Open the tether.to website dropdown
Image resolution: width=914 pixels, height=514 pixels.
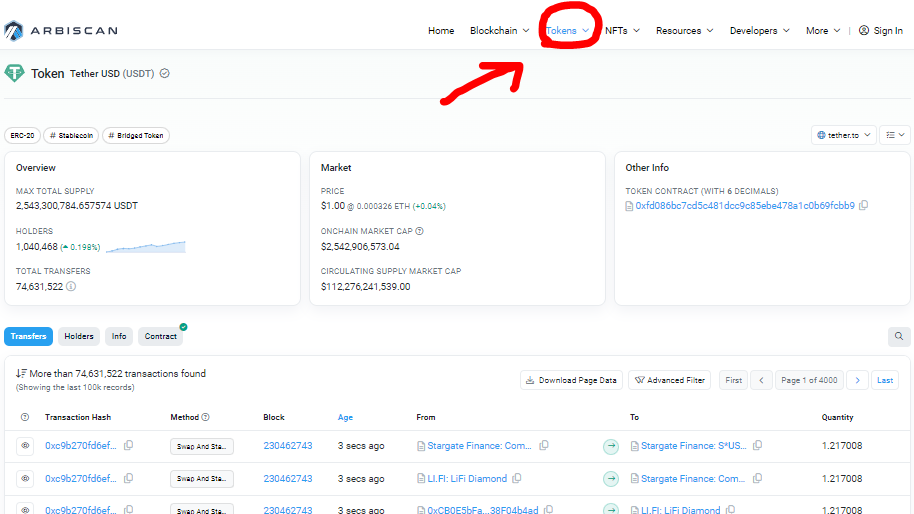coord(843,135)
